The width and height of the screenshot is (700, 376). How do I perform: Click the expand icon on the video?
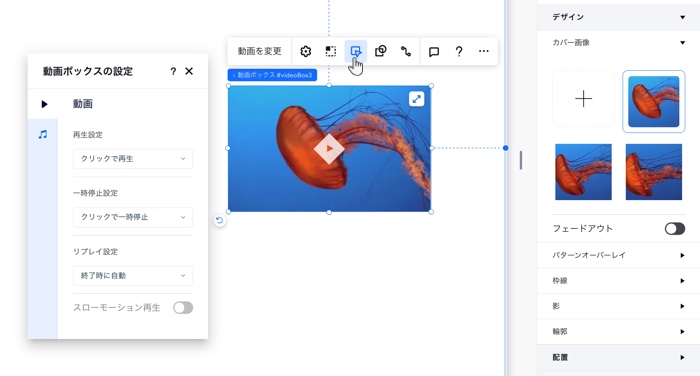417,99
